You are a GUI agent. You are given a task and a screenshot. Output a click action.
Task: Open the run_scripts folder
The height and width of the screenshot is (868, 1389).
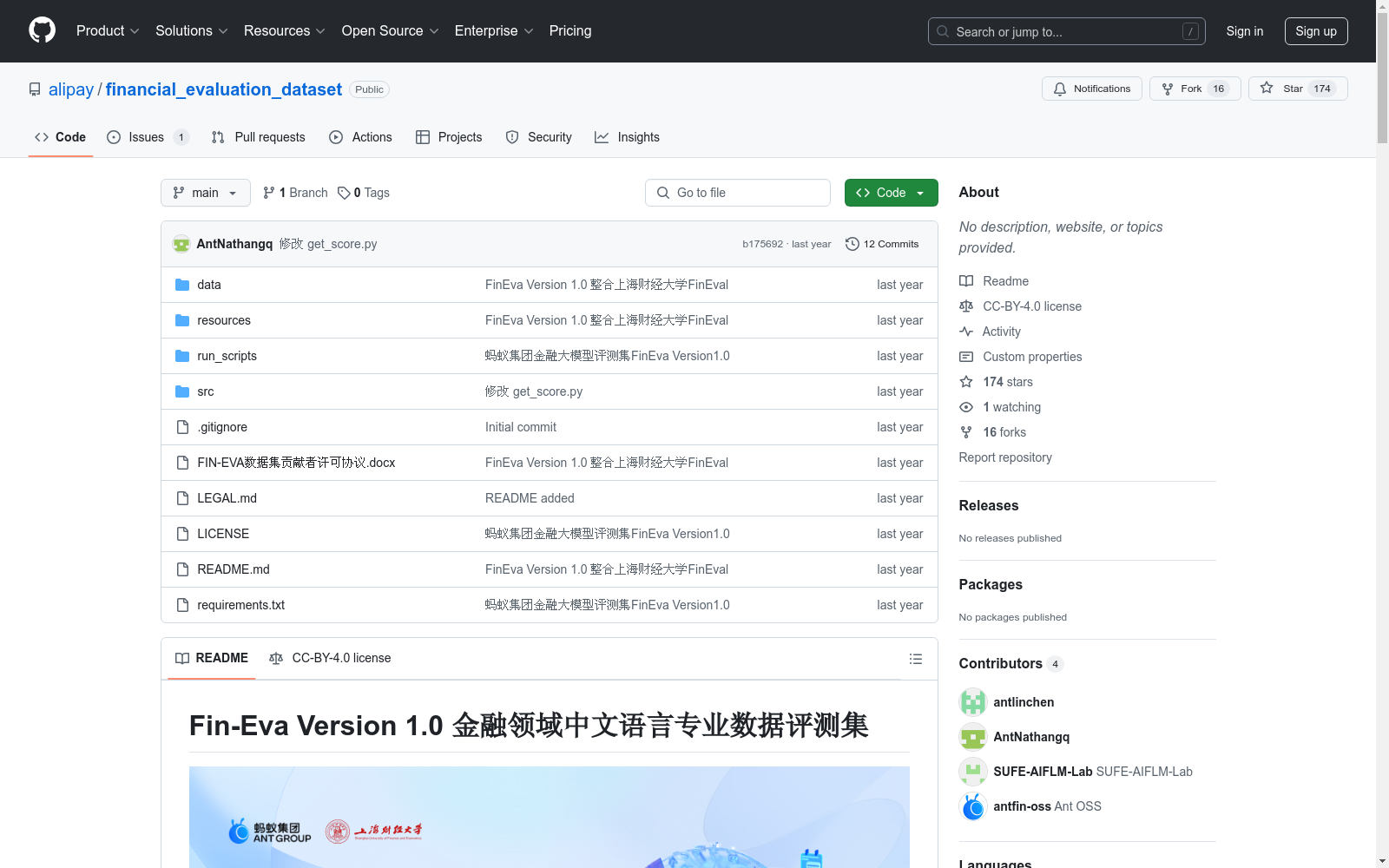click(x=227, y=356)
